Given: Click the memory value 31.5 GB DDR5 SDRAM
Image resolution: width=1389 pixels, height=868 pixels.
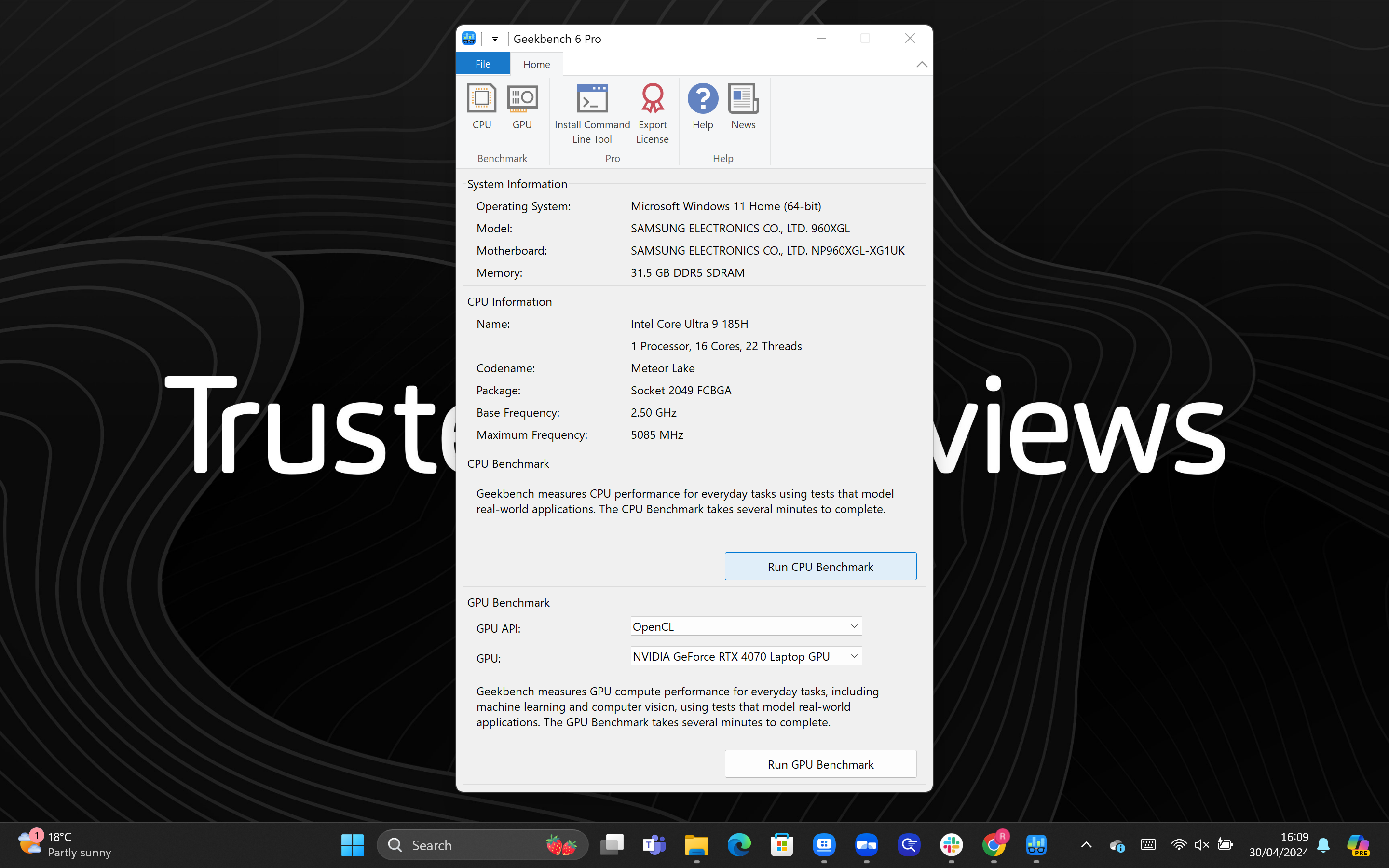Looking at the screenshot, I should pyautogui.click(x=688, y=272).
